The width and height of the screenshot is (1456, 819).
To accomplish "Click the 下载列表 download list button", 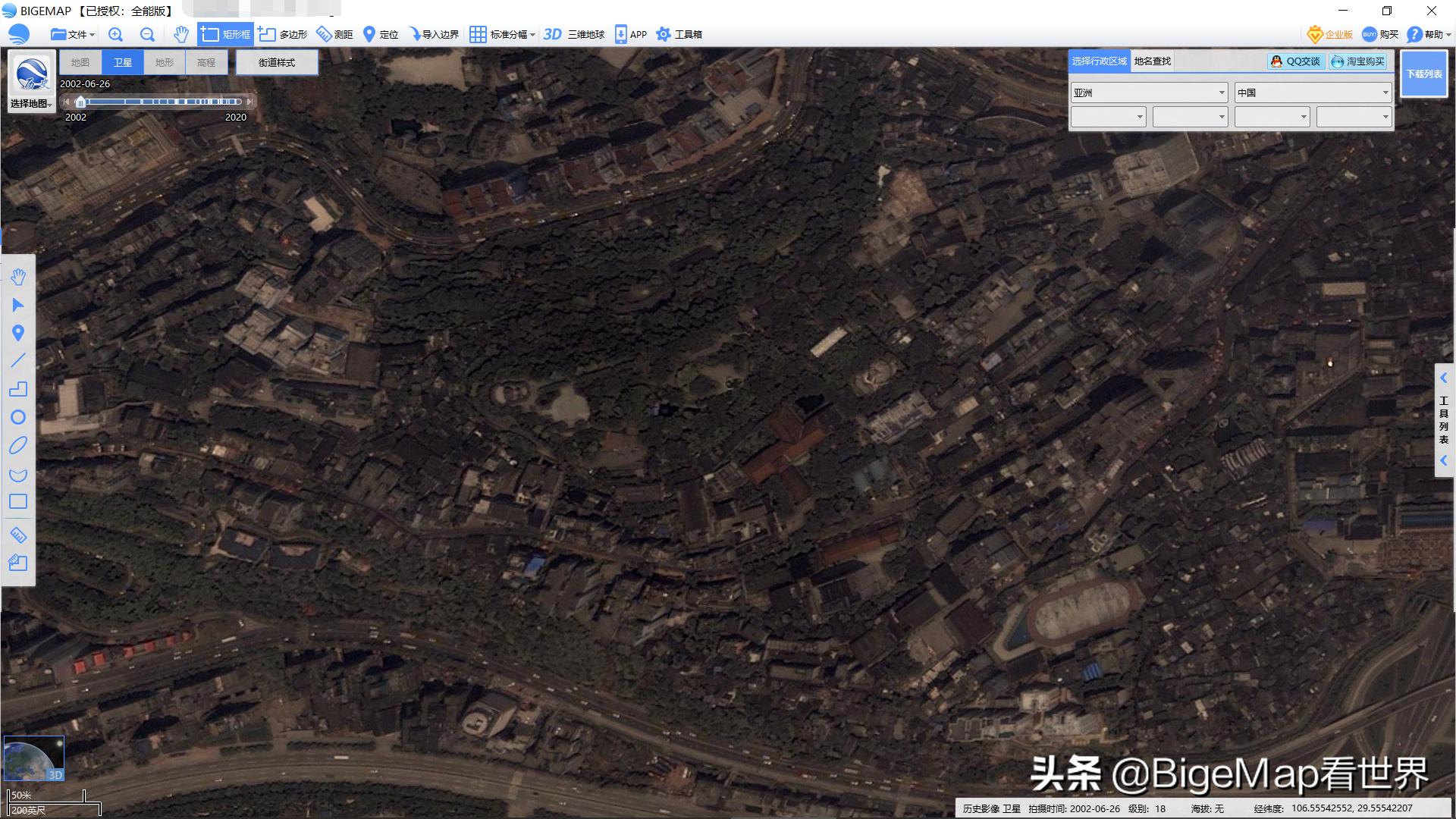I will (x=1424, y=73).
